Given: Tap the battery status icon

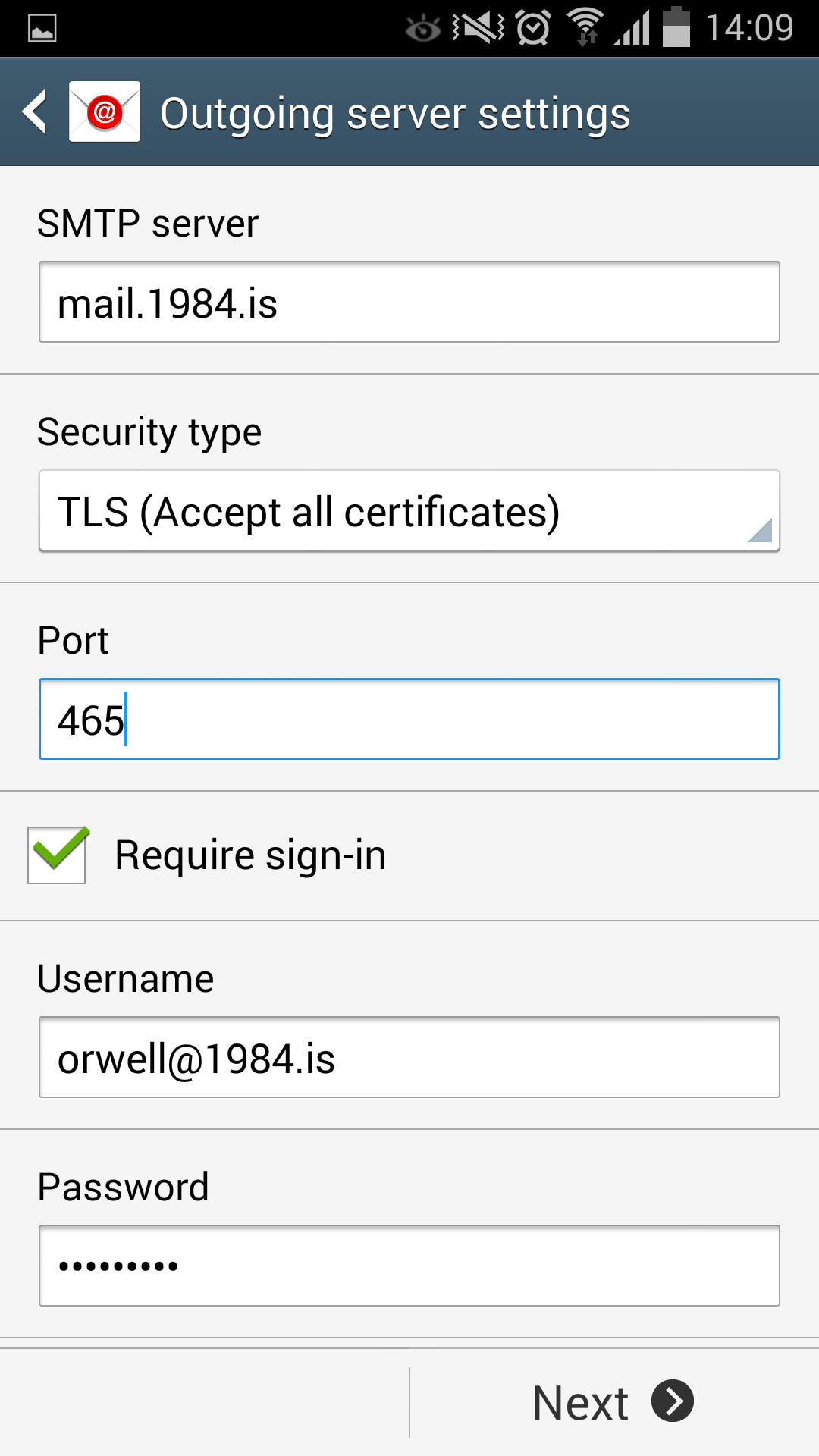Looking at the screenshot, I should click(x=676, y=27).
